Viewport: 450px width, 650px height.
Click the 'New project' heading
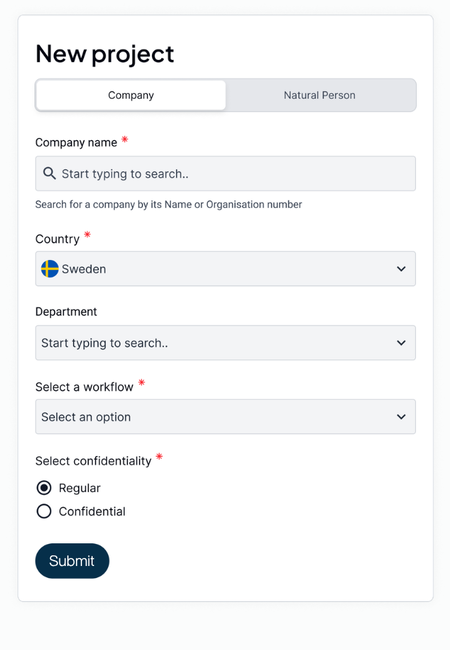[105, 54]
